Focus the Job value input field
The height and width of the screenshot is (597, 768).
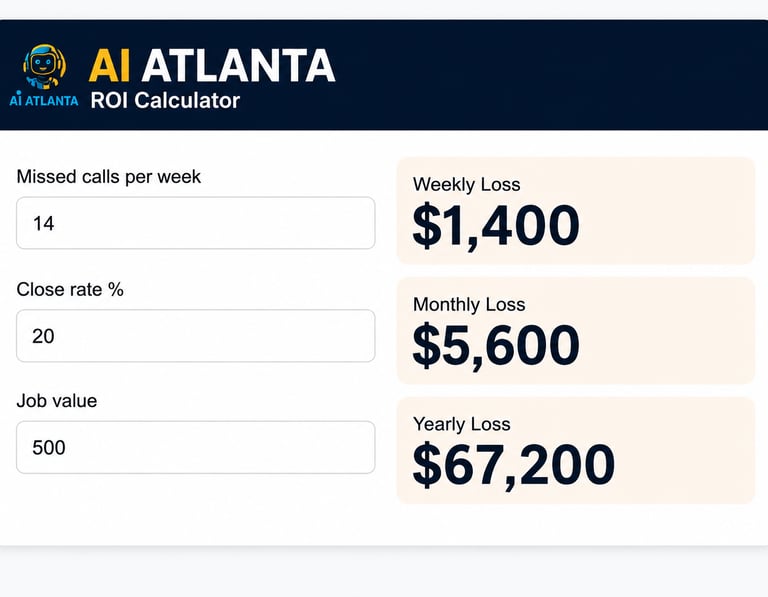[196, 447]
